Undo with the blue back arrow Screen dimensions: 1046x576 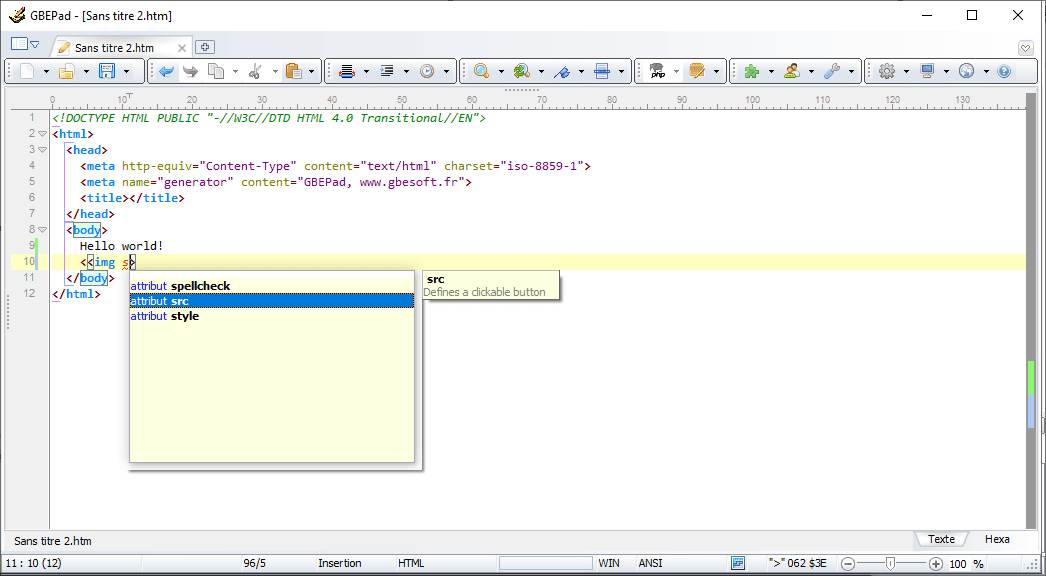click(167, 71)
